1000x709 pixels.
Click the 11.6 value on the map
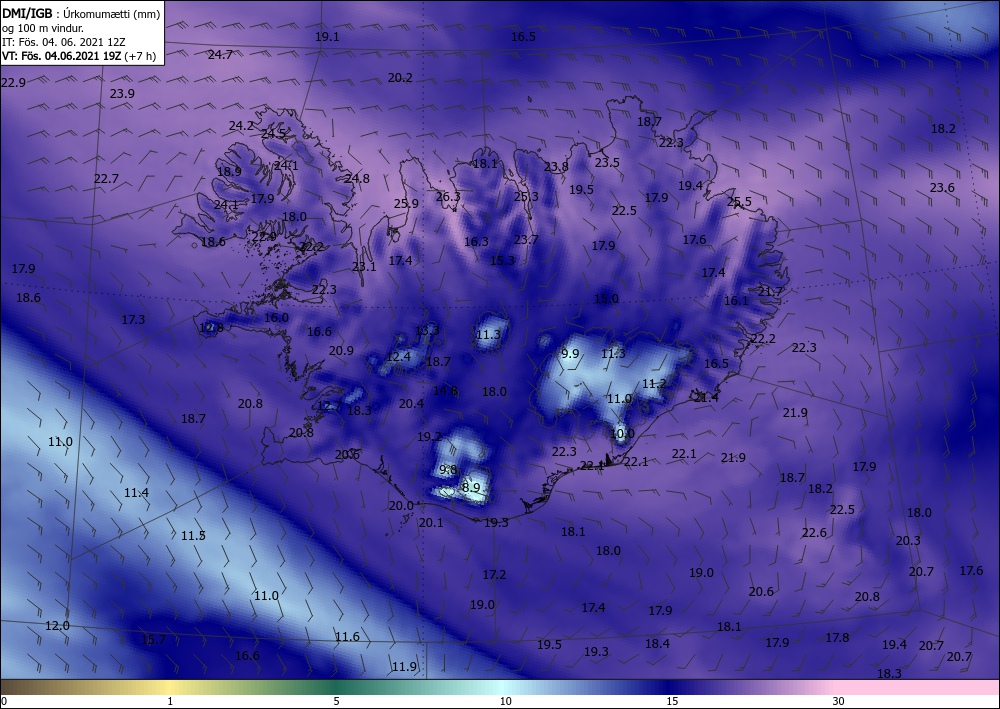(347, 637)
